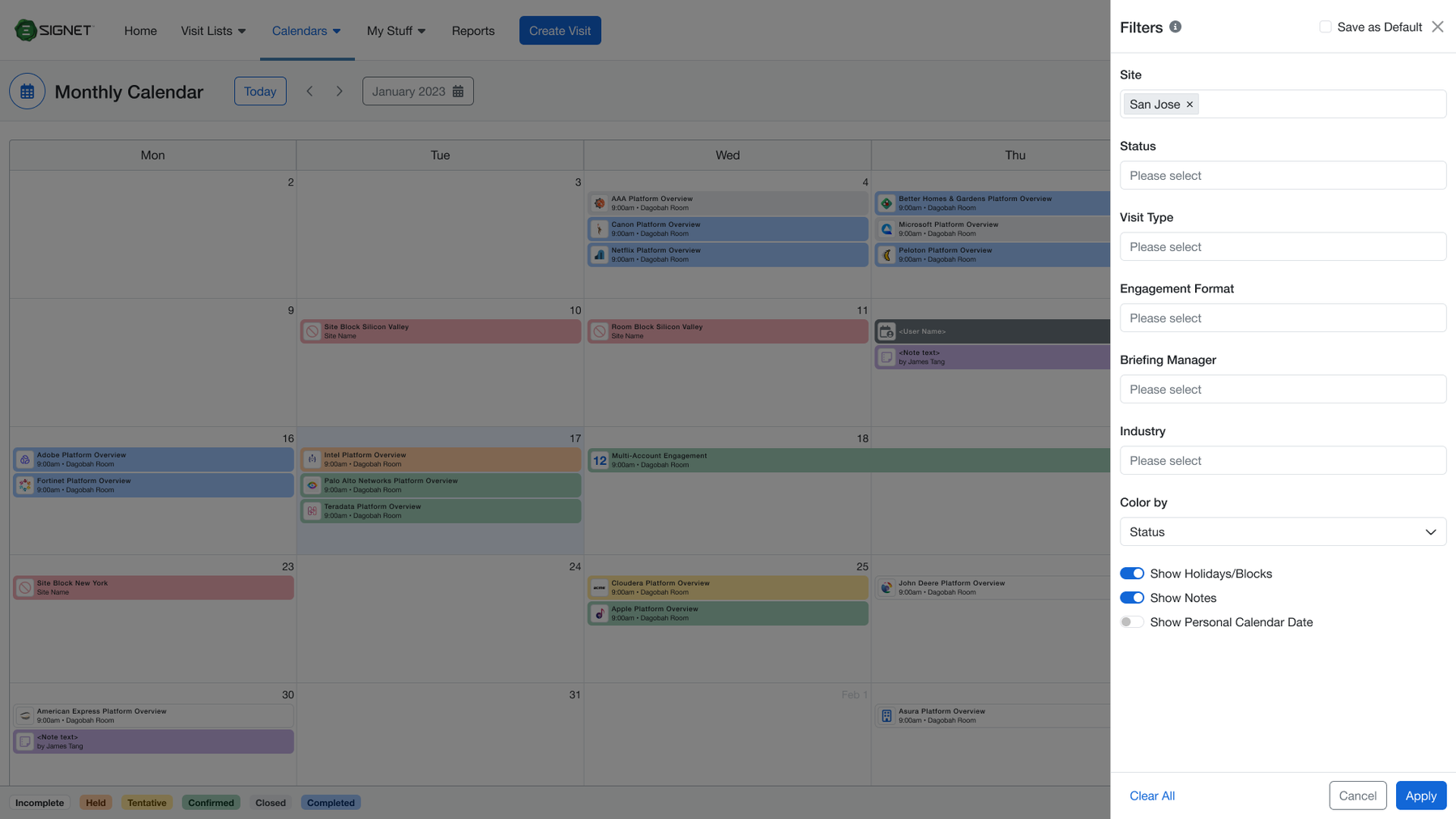Open the Engagement Format dropdown

(1283, 318)
